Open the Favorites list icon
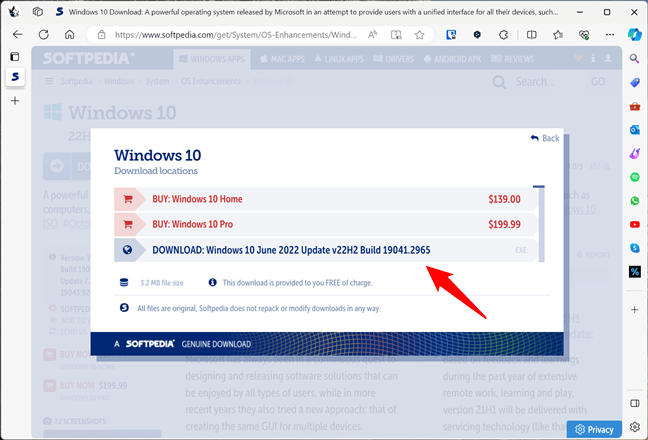Image resolution: width=648 pixels, height=440 pixels. (558, 35)
